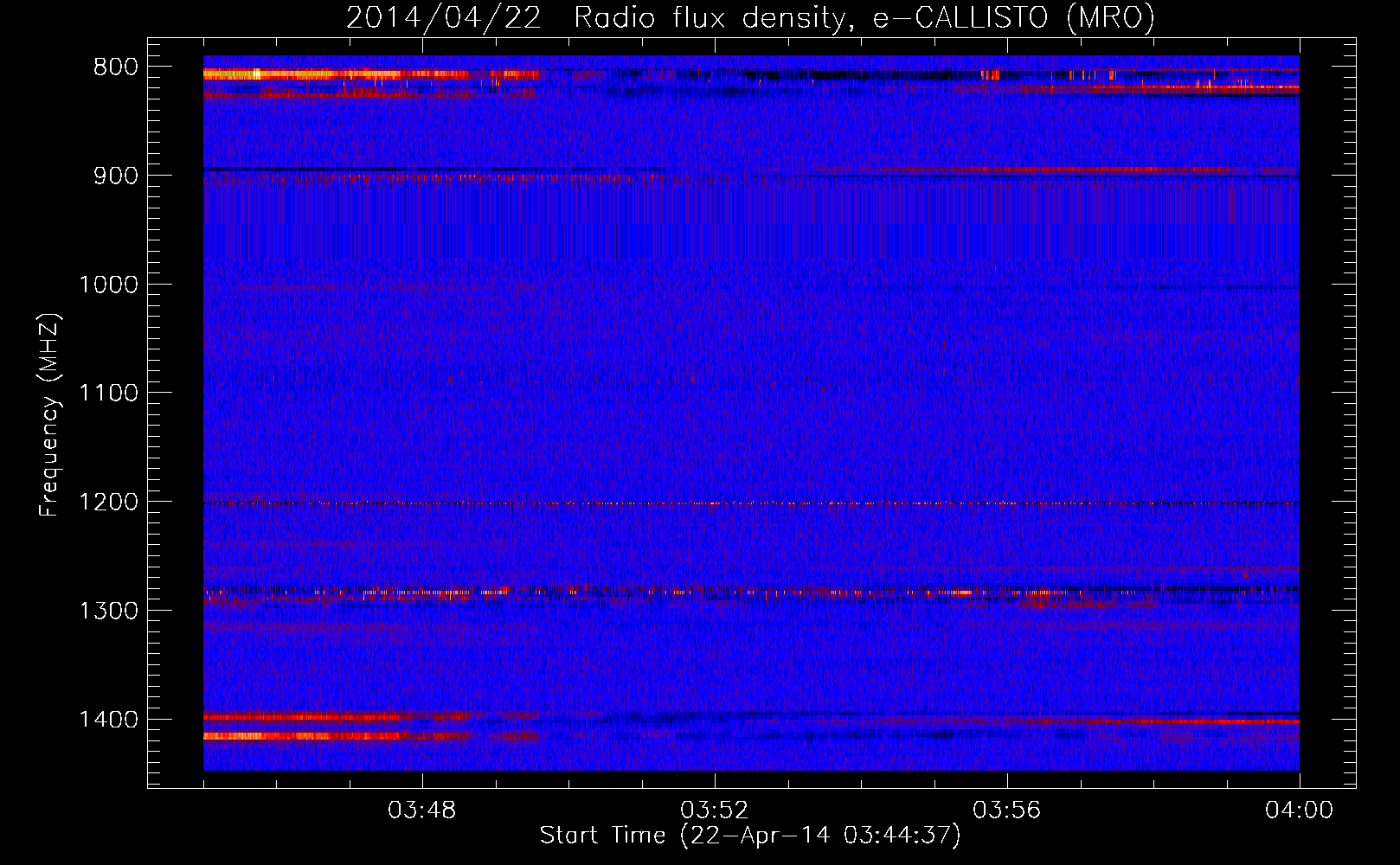Select the 800 frequency axis label
The height and width of the screenshot is (865, 1400).
pyautogui.click(x=116, y=67)
